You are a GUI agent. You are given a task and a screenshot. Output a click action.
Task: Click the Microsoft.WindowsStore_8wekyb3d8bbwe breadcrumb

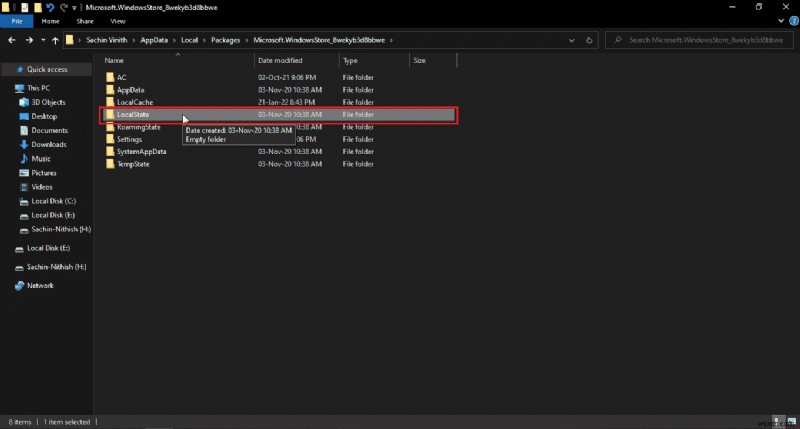[319, 40]
